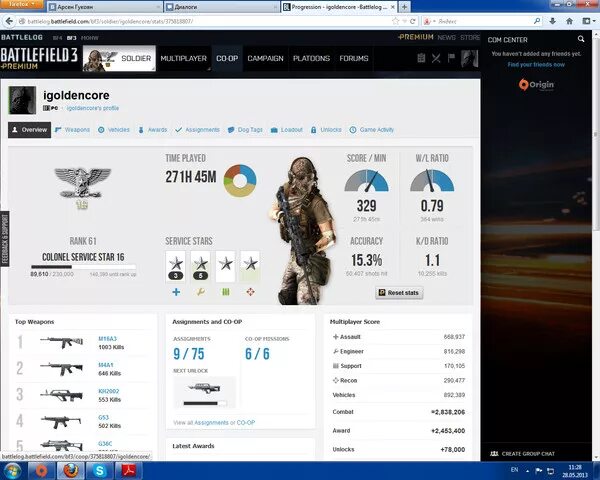The width and height of the screenshot is (600, 480).
Task: Switch to the Overview tab
Action: pyautogui.click(x=29, y=130)
